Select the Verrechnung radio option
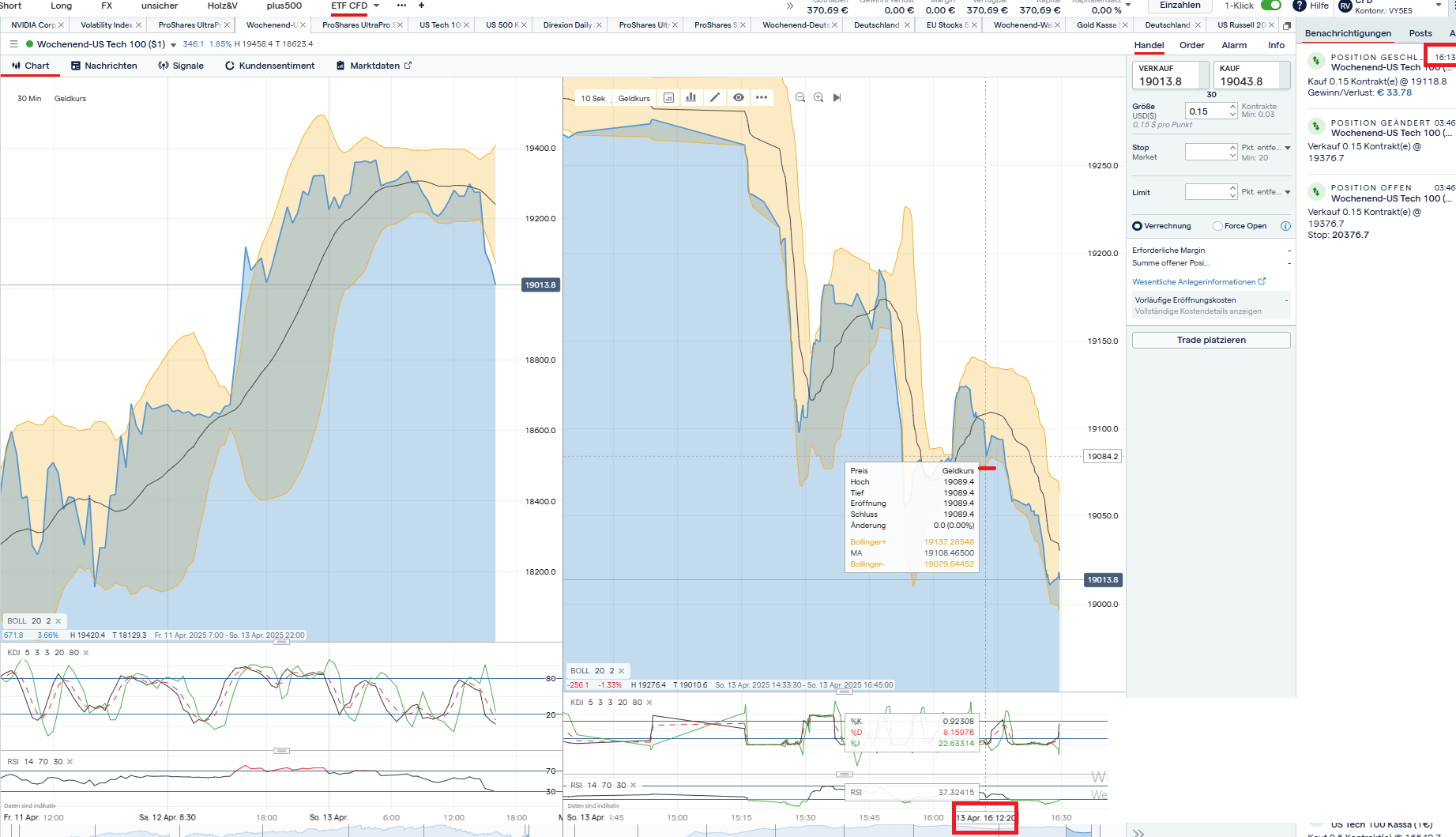Image resolution: width=1456 pixels, height=837 pixels. pyautogui.click(x=1137, y=226)
